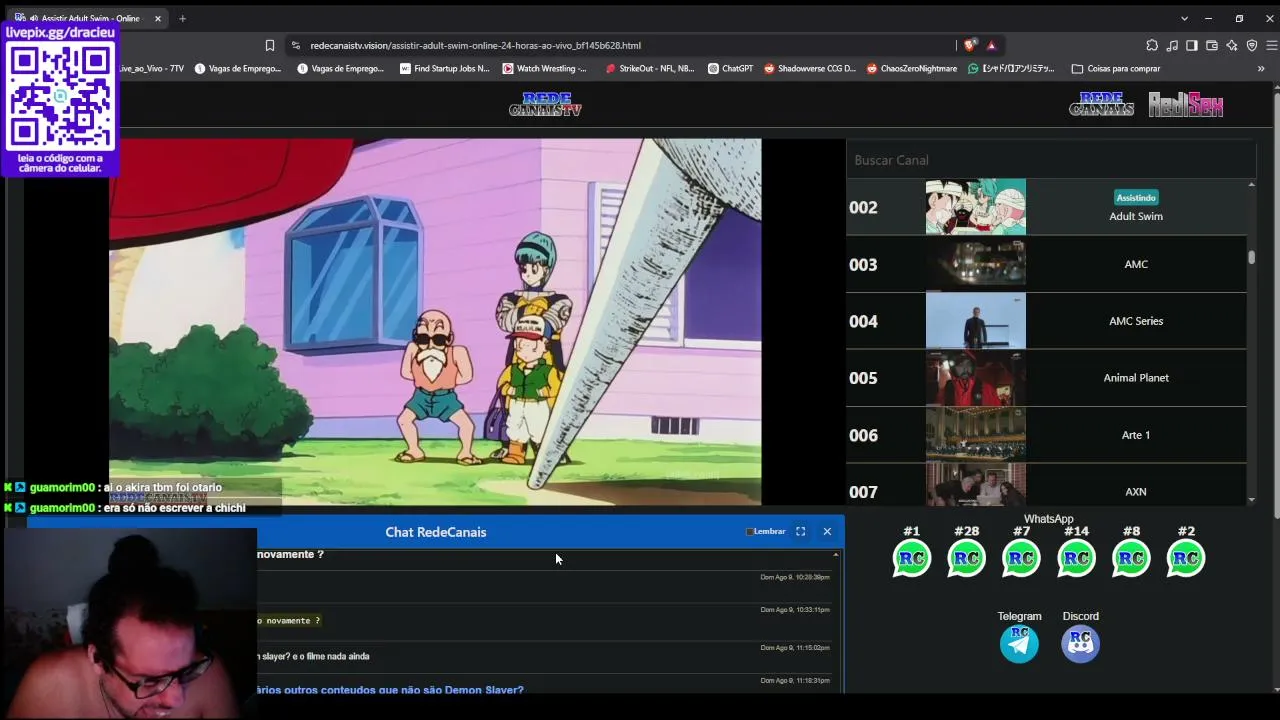Click the Rede Canais logo at right

tap(1101, 105)
